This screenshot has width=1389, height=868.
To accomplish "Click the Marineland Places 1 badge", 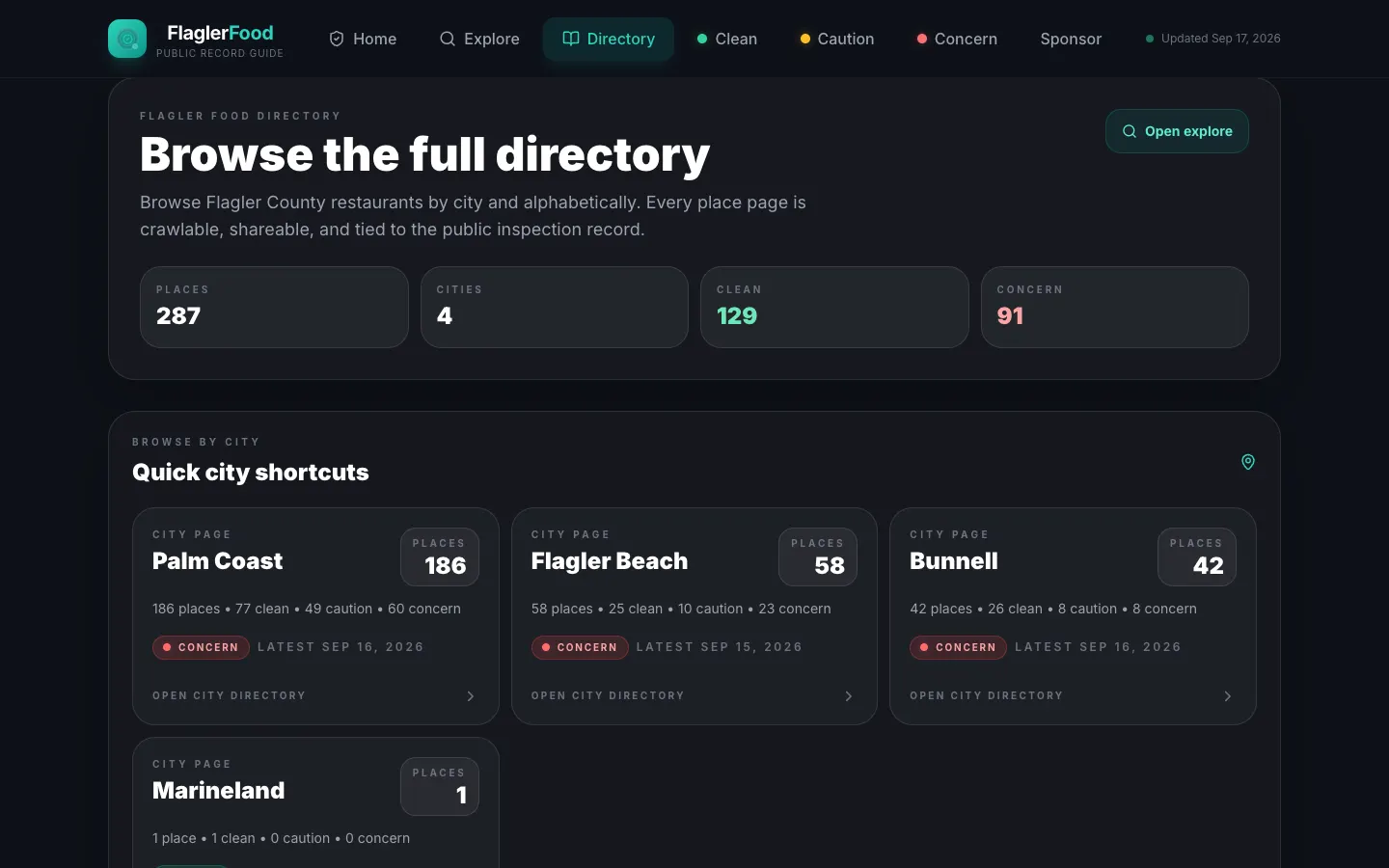I will 440,786.
